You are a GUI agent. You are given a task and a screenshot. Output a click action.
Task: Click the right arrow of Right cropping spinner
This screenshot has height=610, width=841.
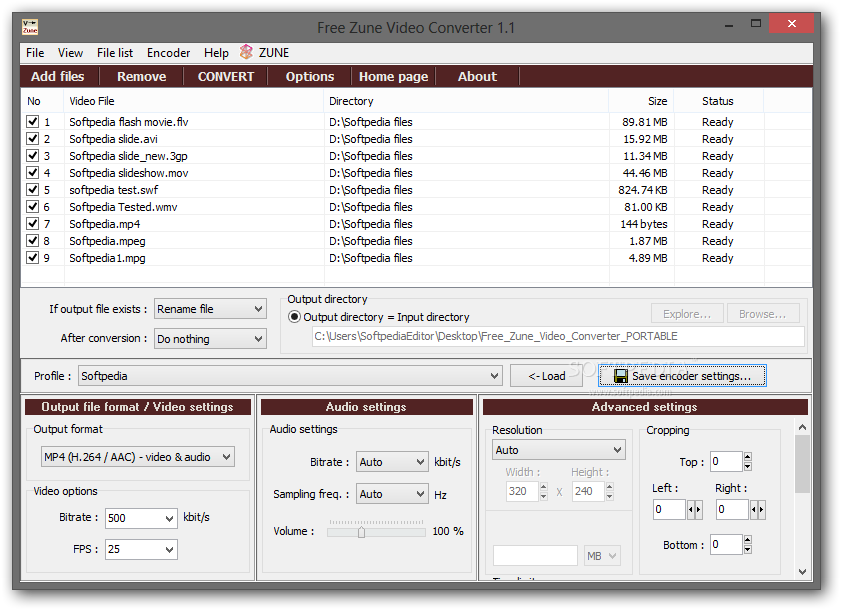[x=761, y=509]
